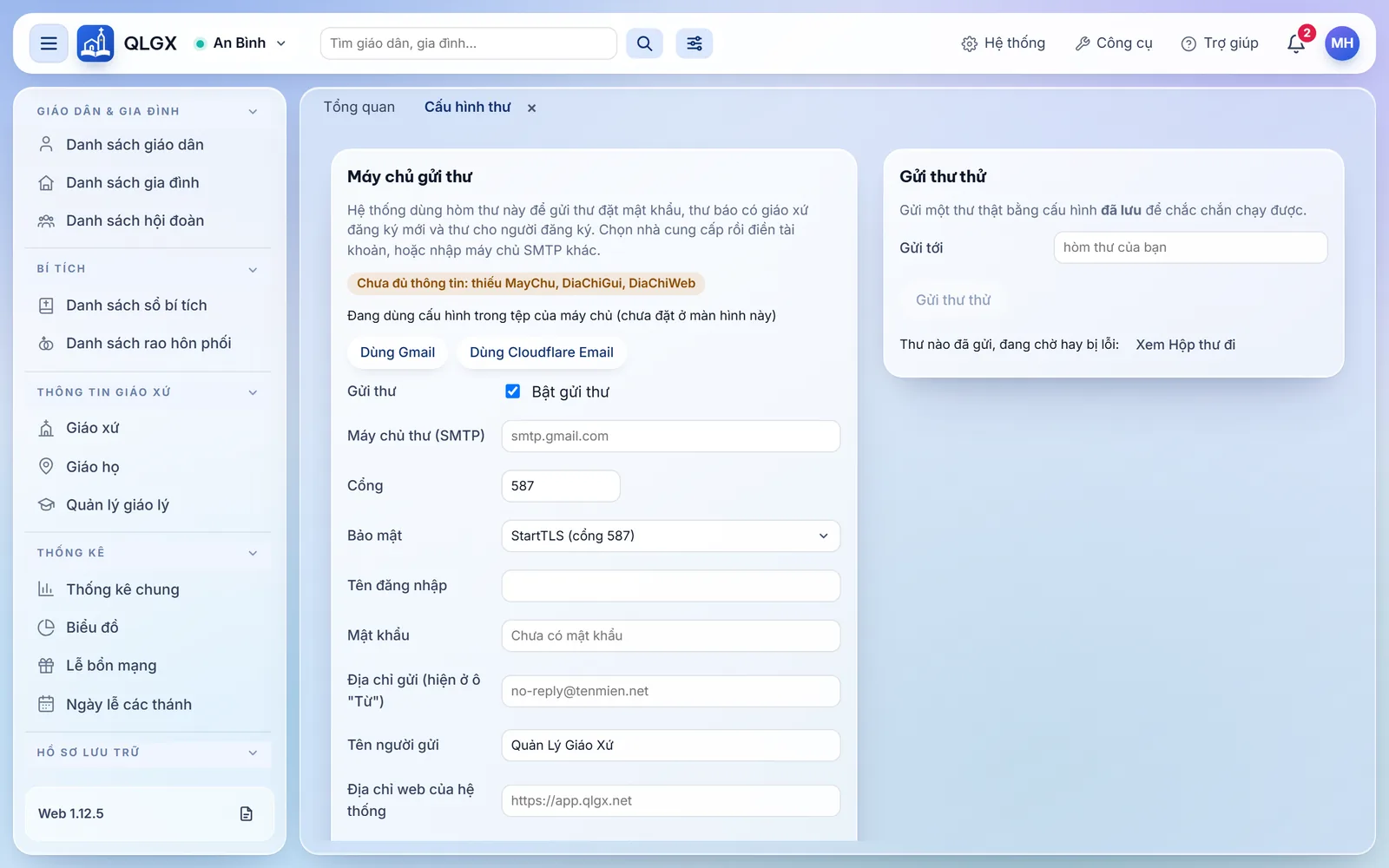Open the MH user avatar menu
This screenshot has height=868, width=1389.
(1342, 43)
